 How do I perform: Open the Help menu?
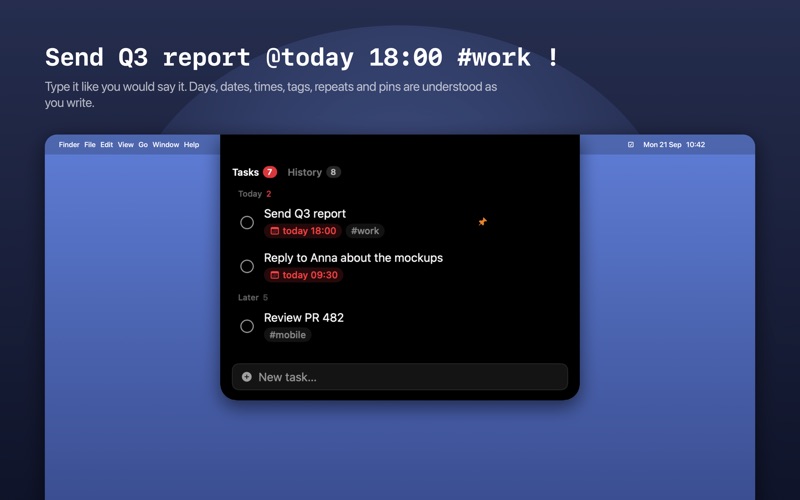pyautogui.click(x=191, y=145)
